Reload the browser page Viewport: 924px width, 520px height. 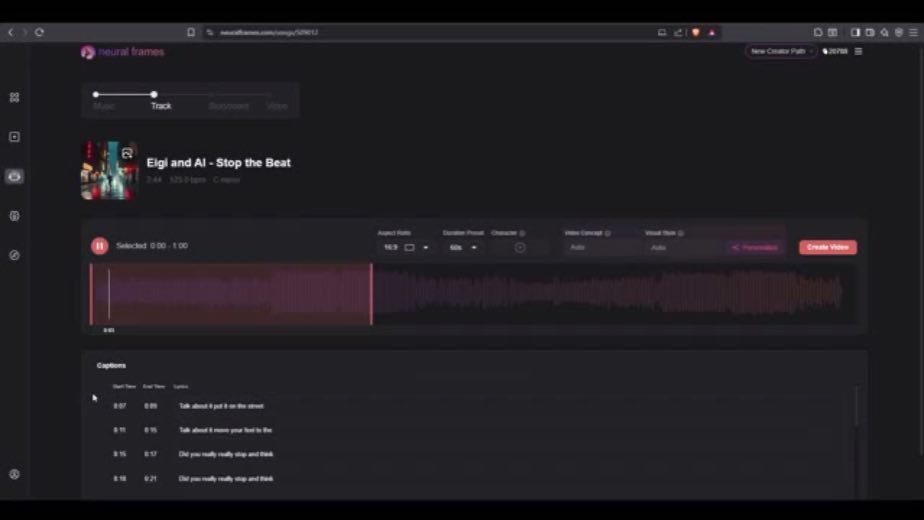(39, 32)
